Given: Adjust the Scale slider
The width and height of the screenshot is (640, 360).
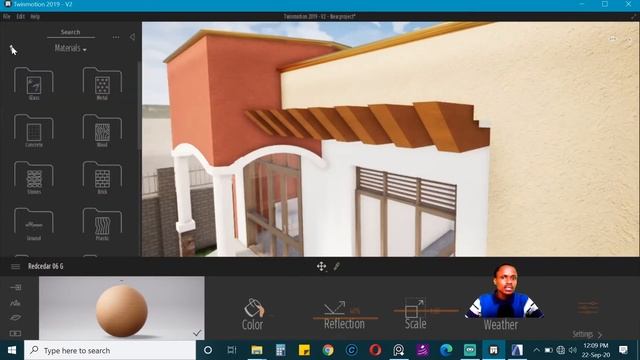Looking at the screenshot, I should (426, 311).
